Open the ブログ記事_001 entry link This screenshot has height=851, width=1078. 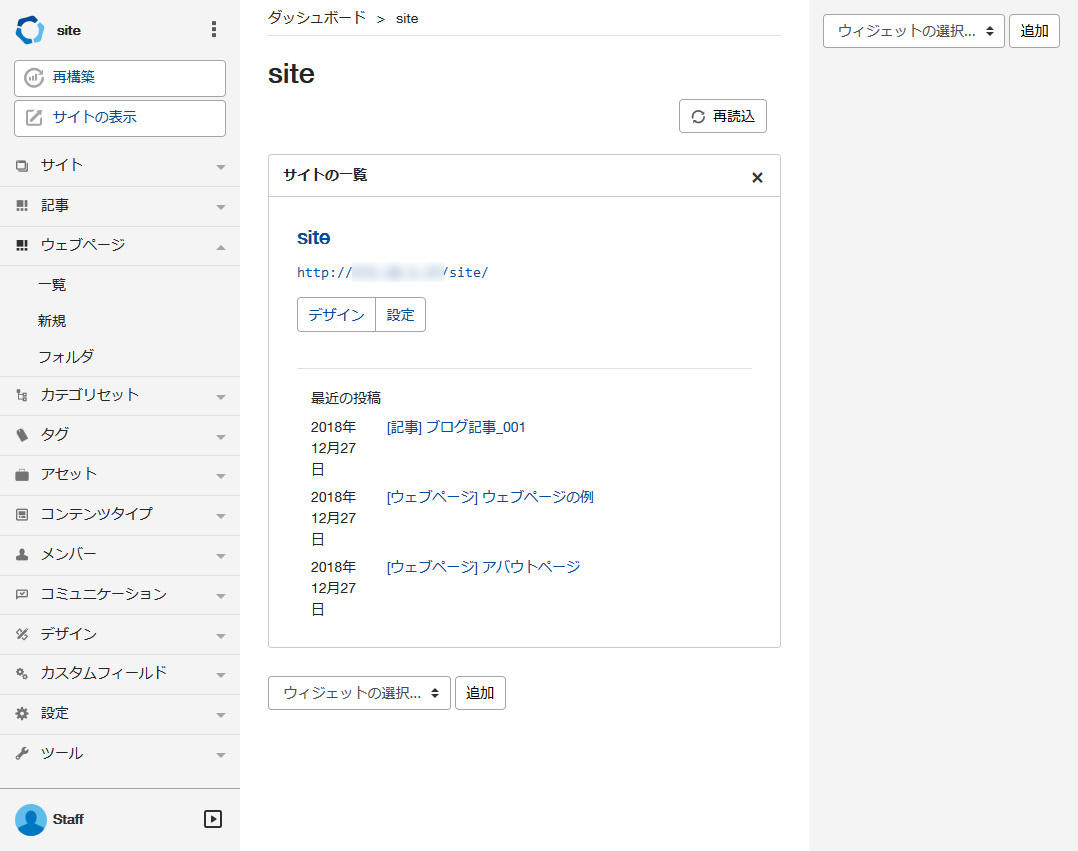[x=456, y=427]
